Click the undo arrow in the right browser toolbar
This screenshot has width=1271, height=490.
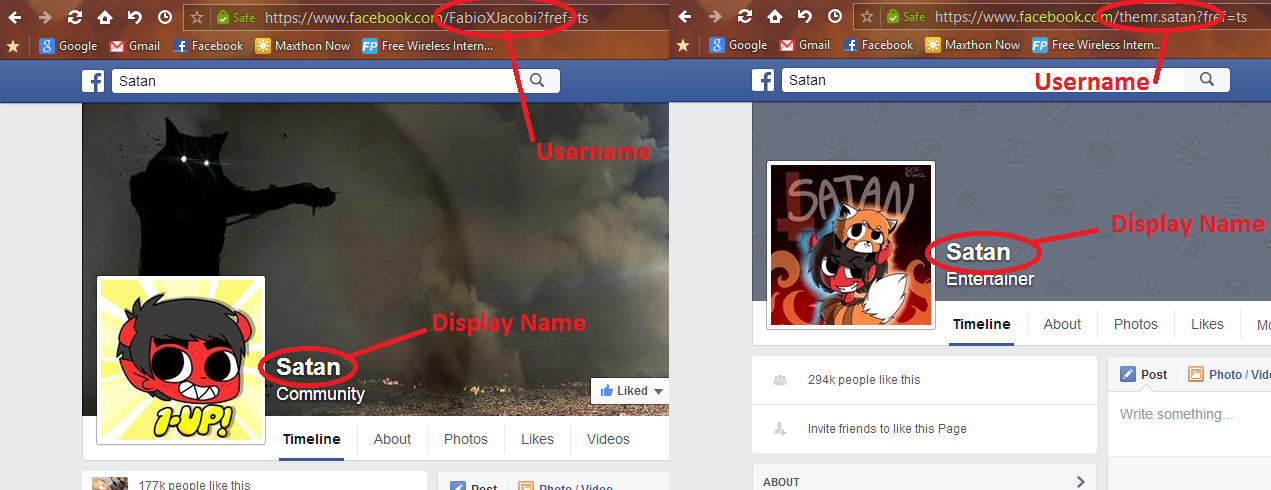[x=804, y=17]
